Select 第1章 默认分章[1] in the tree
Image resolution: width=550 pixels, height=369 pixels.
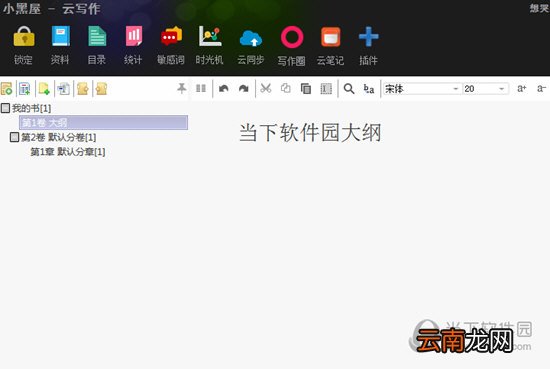pos(68,152)
